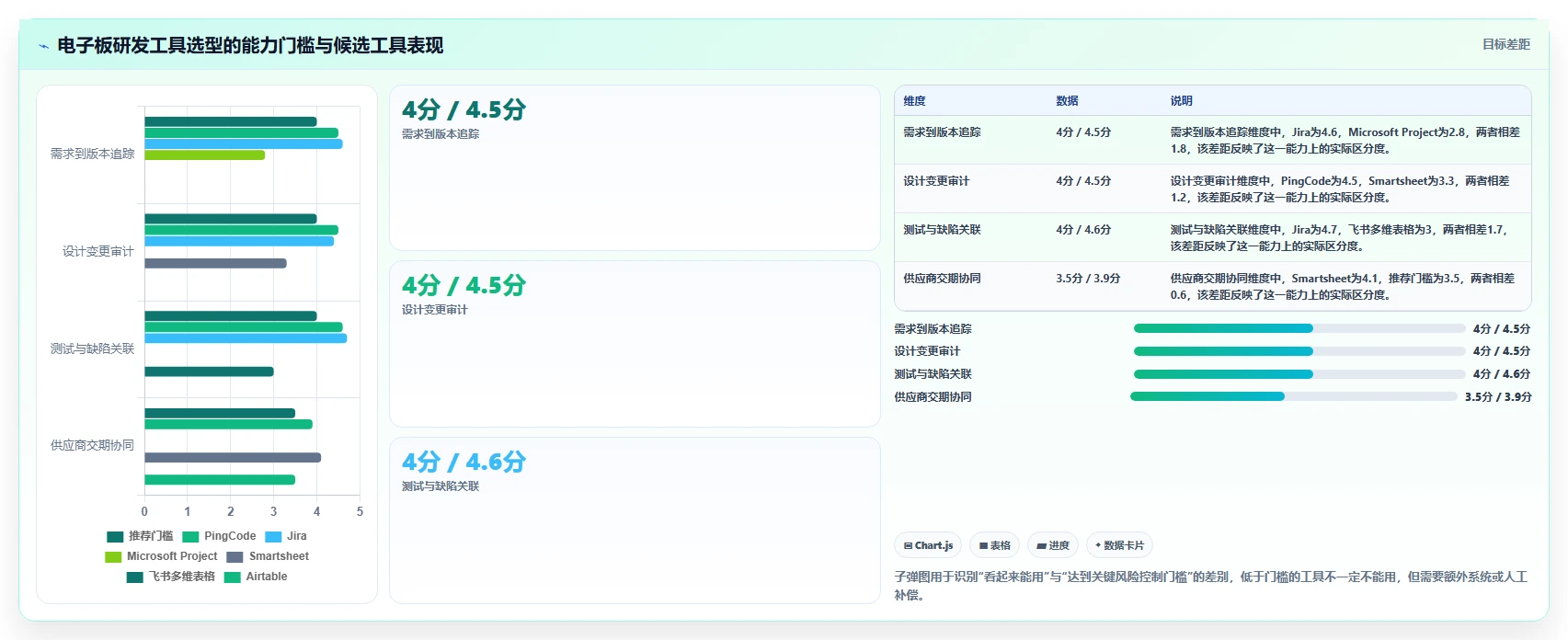Click the description mentioning Smartsheet为4.1
1568x640 pixels.
(1342, 287)
